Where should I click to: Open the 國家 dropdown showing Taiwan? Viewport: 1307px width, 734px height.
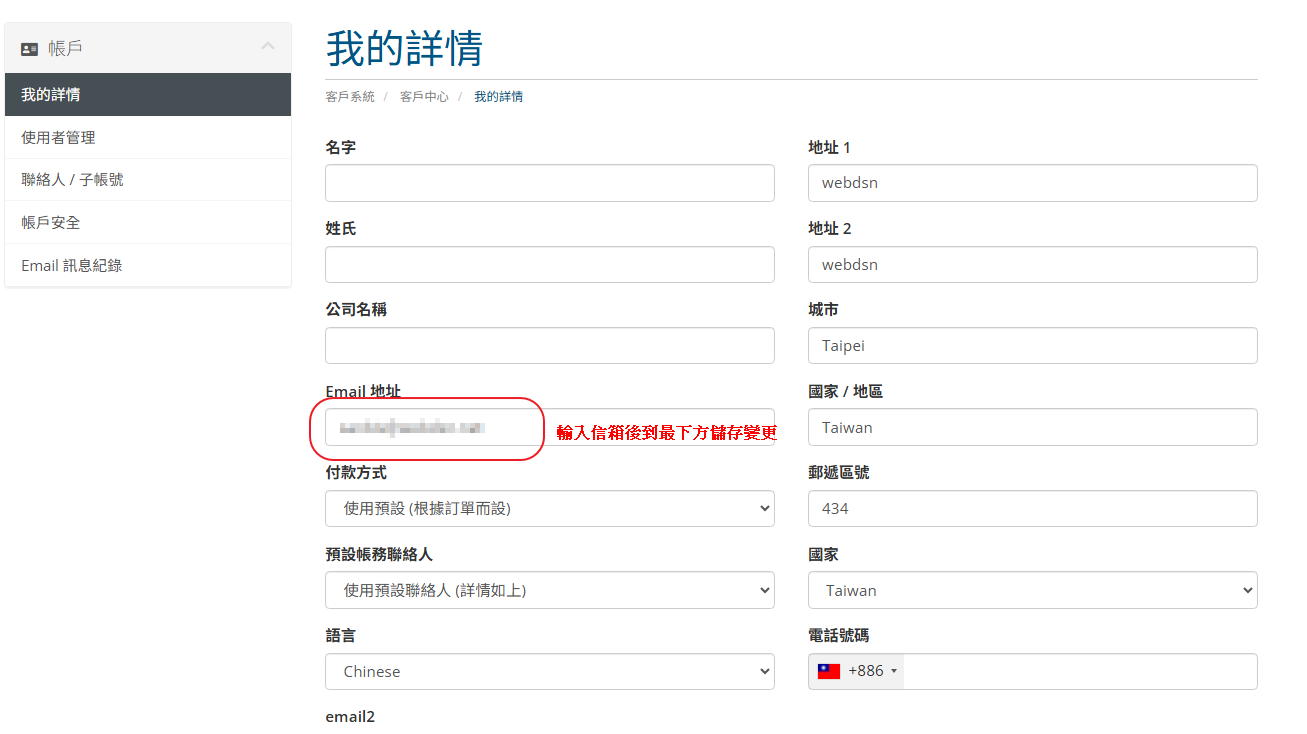(x=1032, y=590)
